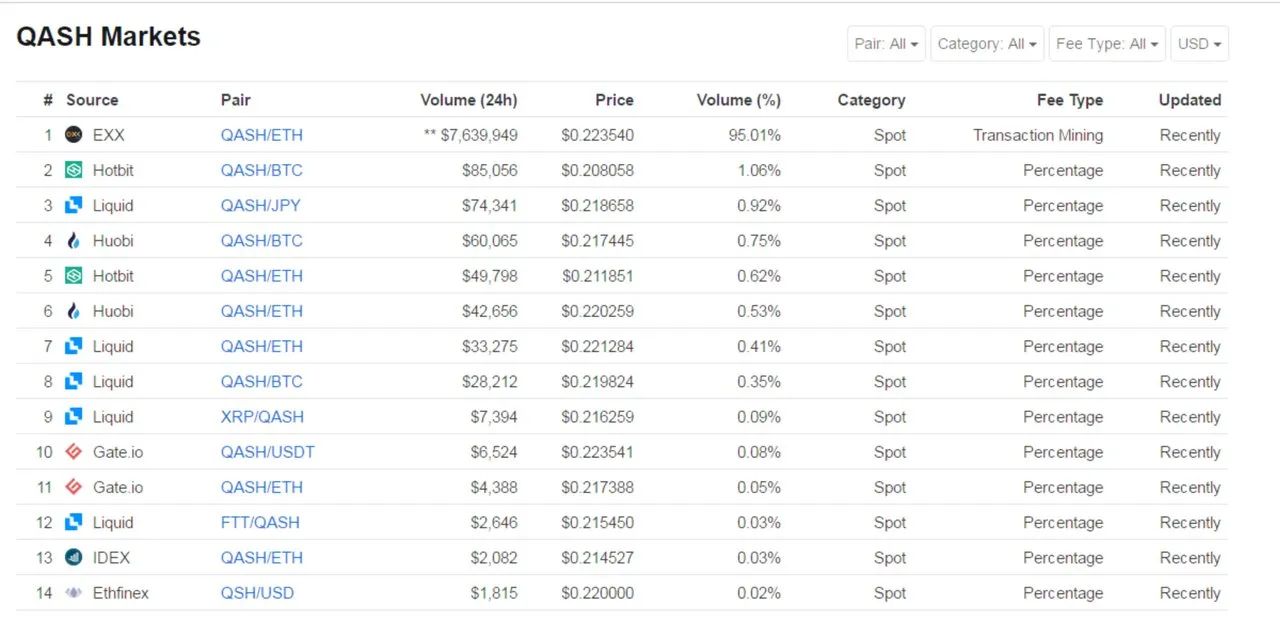Click the Huobi logo in row 6
This screenshot has width=1280, height=619.
click(x=73, y=311)
